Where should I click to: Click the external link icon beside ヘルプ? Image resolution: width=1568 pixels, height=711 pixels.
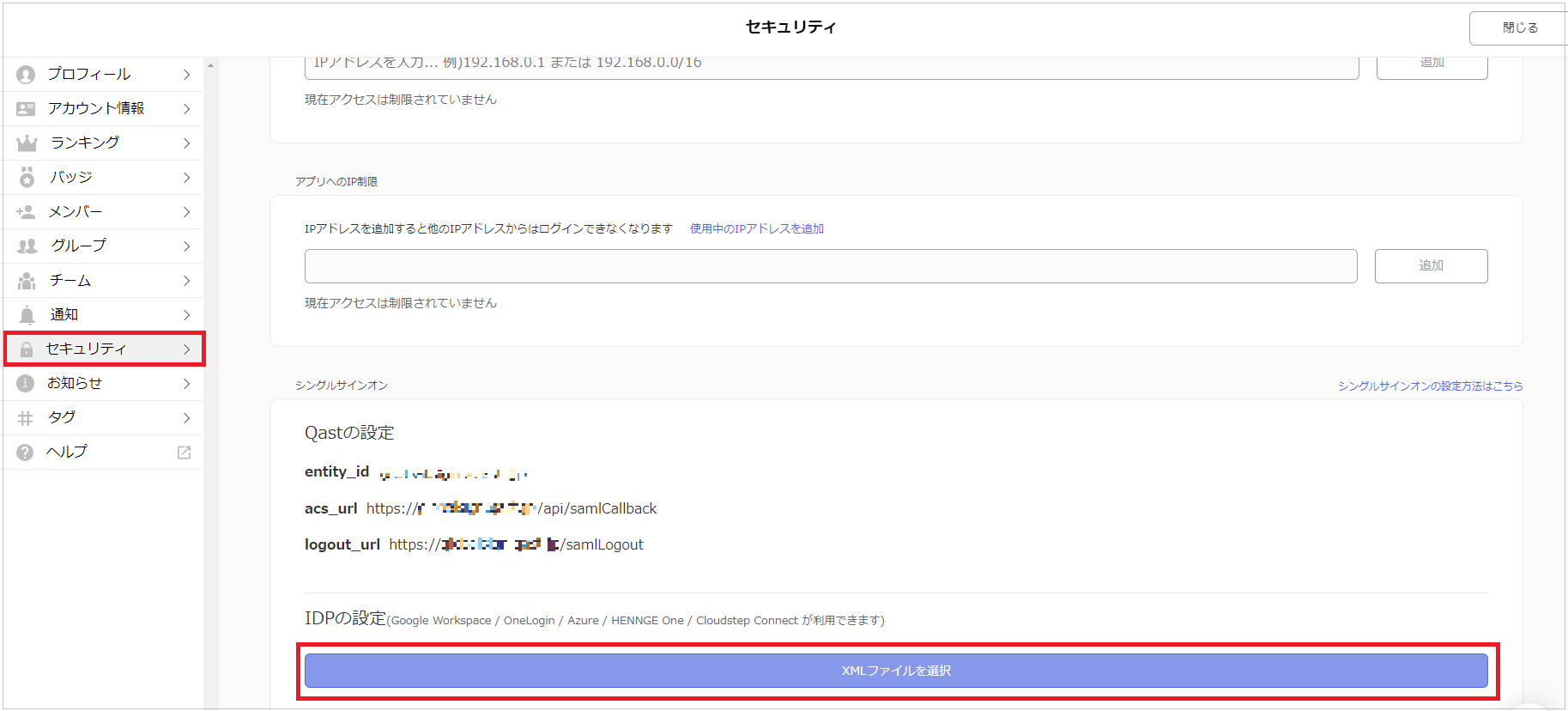184,453
